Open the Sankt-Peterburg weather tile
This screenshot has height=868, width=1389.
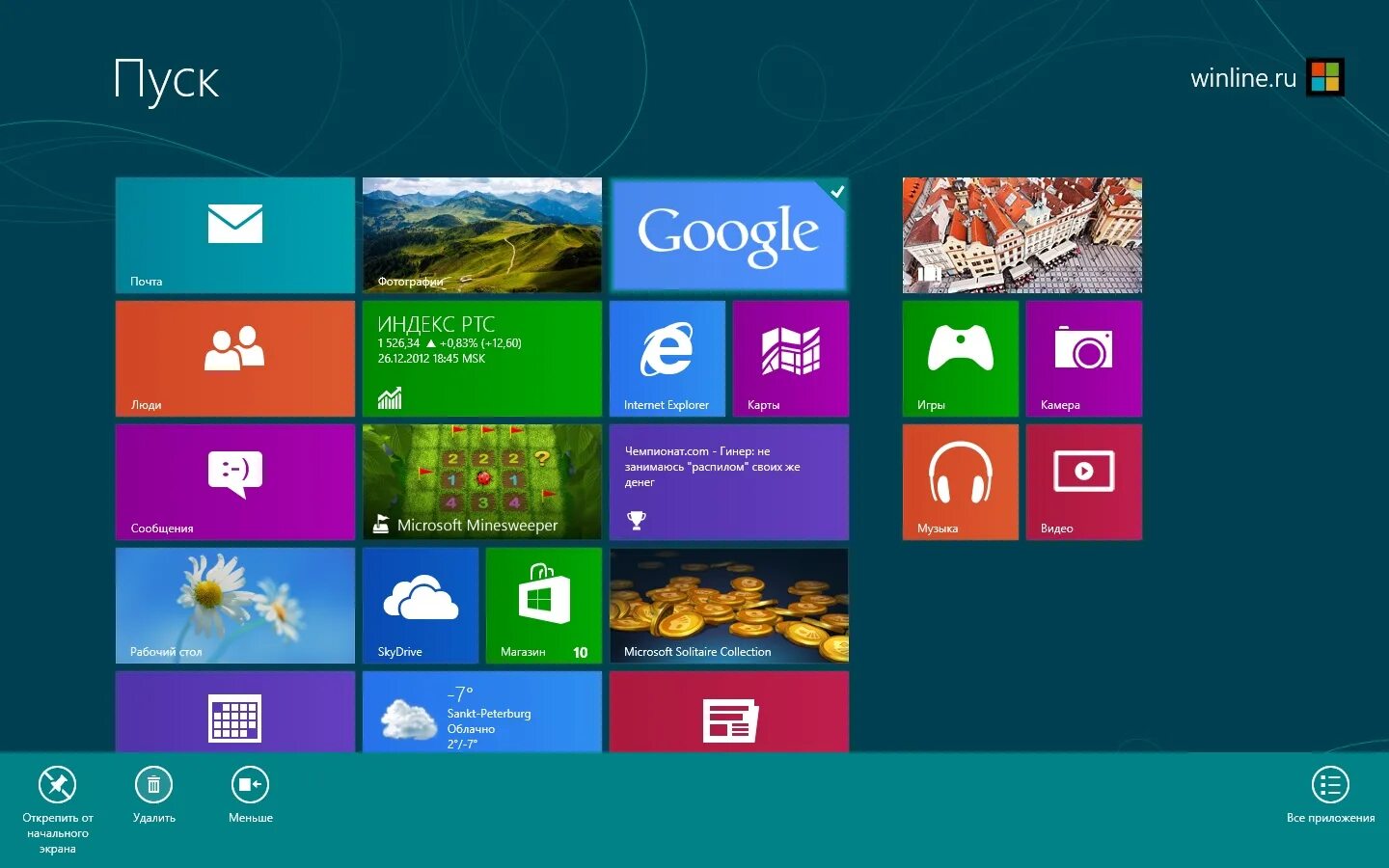(x=482, y=712)
